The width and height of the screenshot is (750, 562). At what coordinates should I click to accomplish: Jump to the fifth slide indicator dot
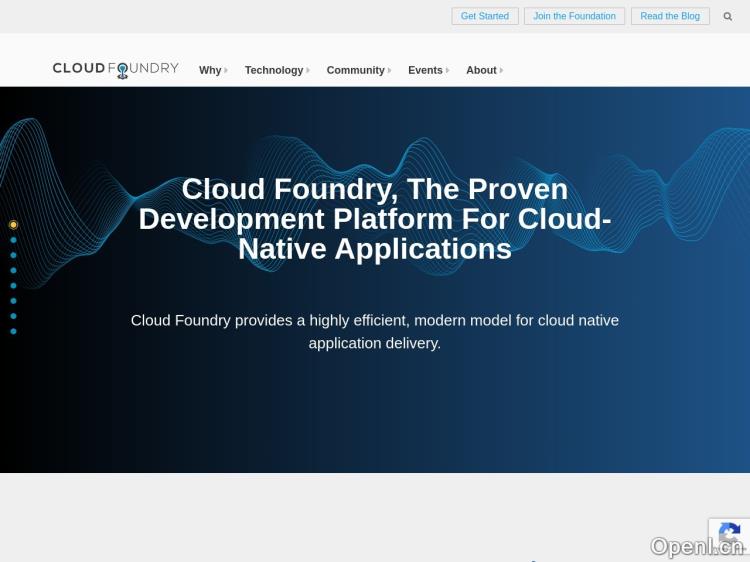13,285
